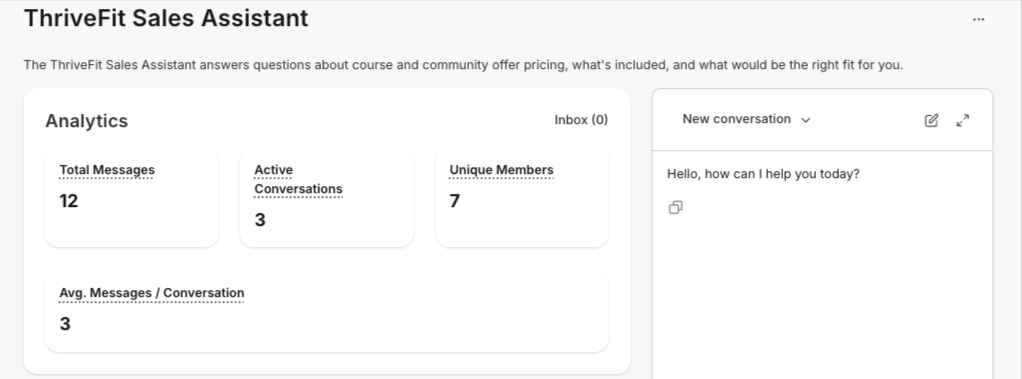Click the Avg. Messages / Conversation label
This screenshot has height=379, width=1022.
tap(152, 293)
